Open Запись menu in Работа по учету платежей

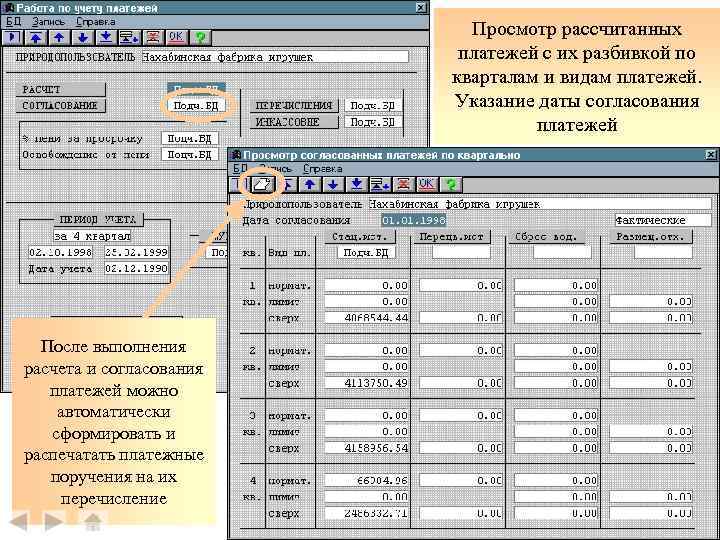pyautogui.click(x=47, y=21)
